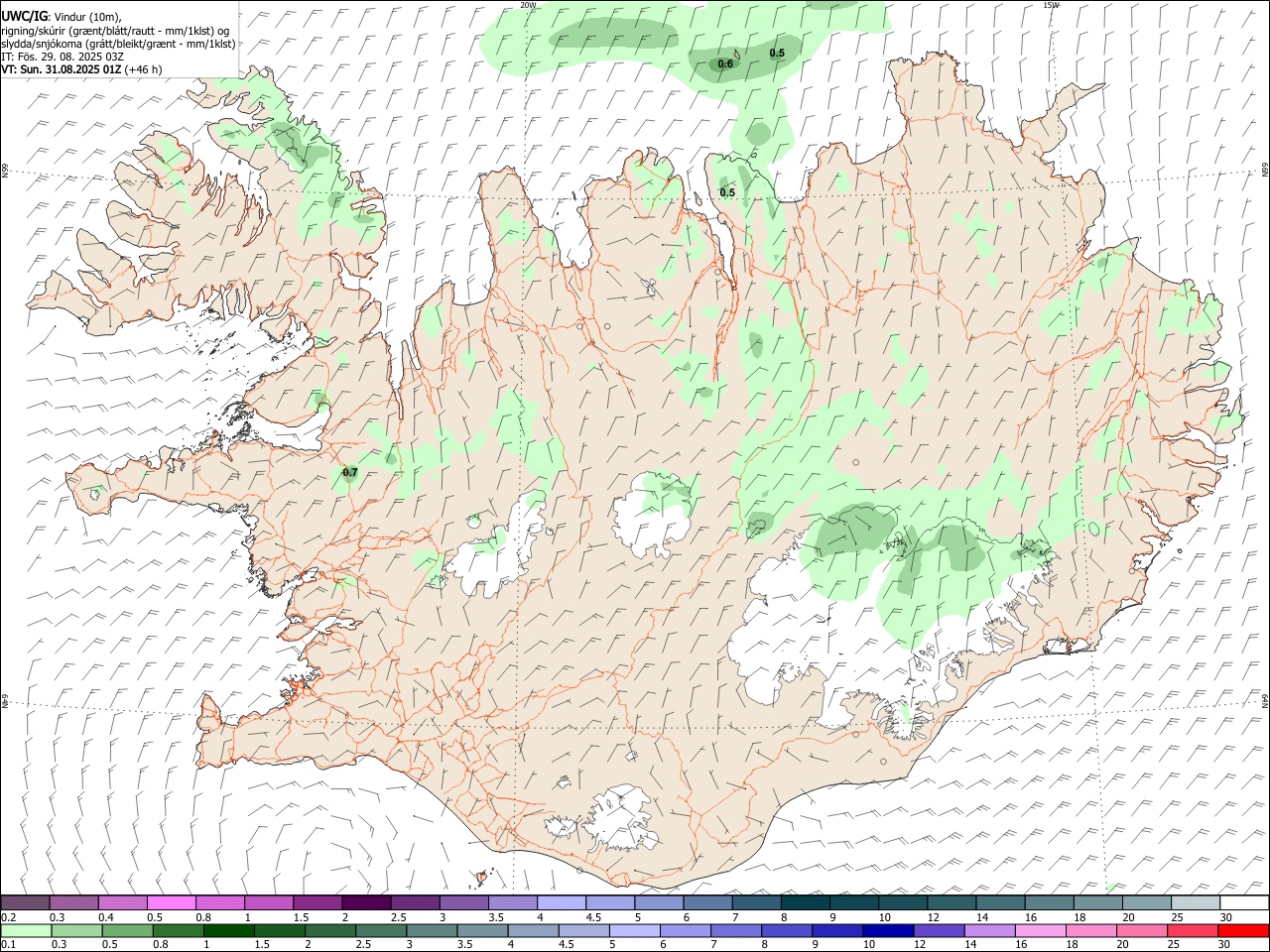The height and width of the screenshot is (952, 1270).
Task: Select the lilac 14–16 swatch in the lower legend bar
Action: (988, 930)
